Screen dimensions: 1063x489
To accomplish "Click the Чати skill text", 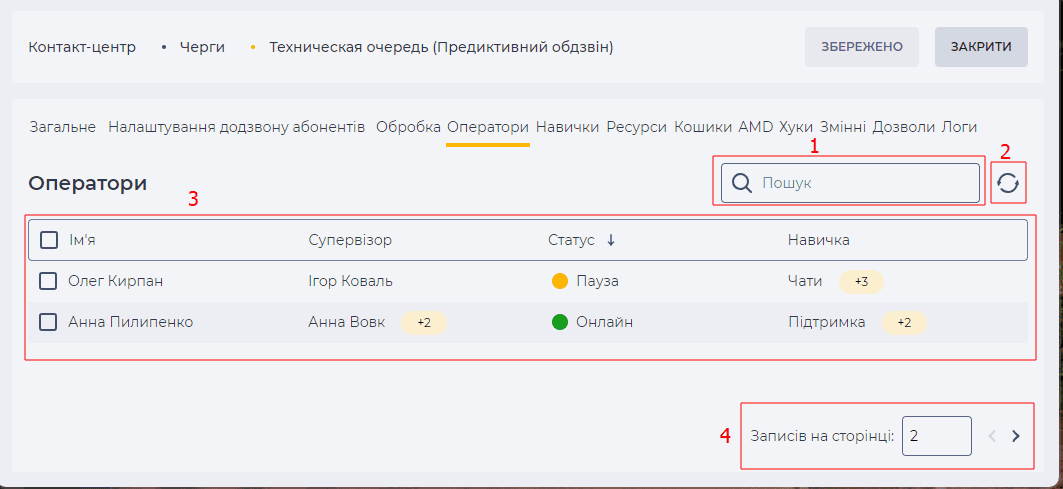I will [x=805, y=281].
